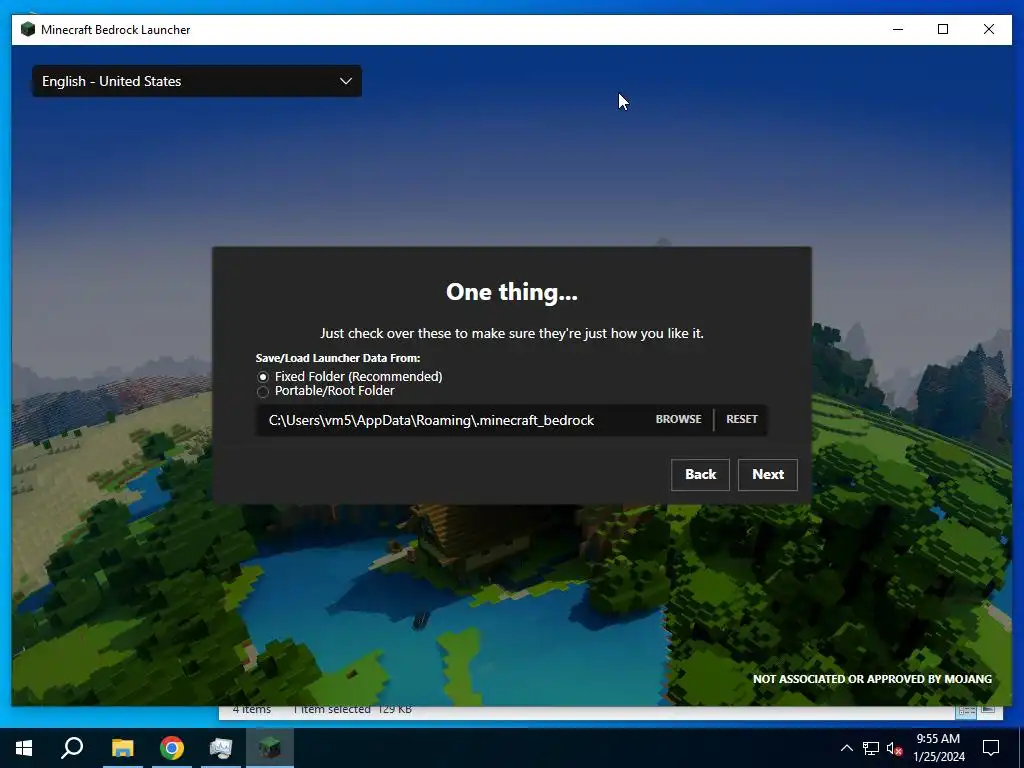Click the launcher data folder path field

pos(453,420)
